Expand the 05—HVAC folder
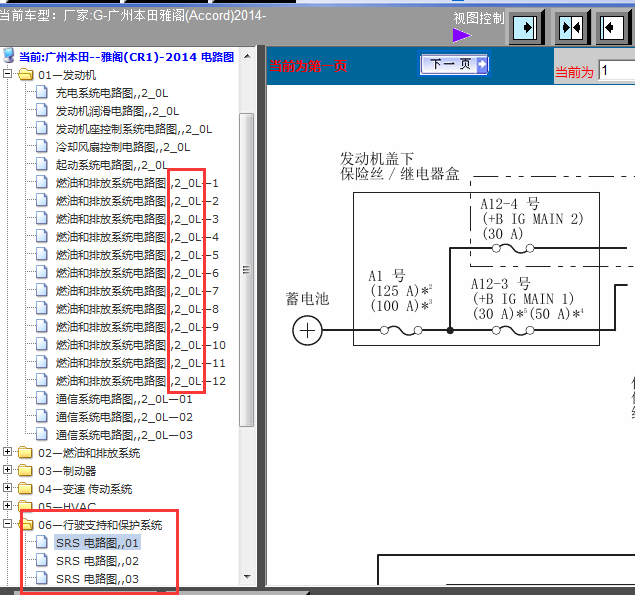 coord(7,505)
